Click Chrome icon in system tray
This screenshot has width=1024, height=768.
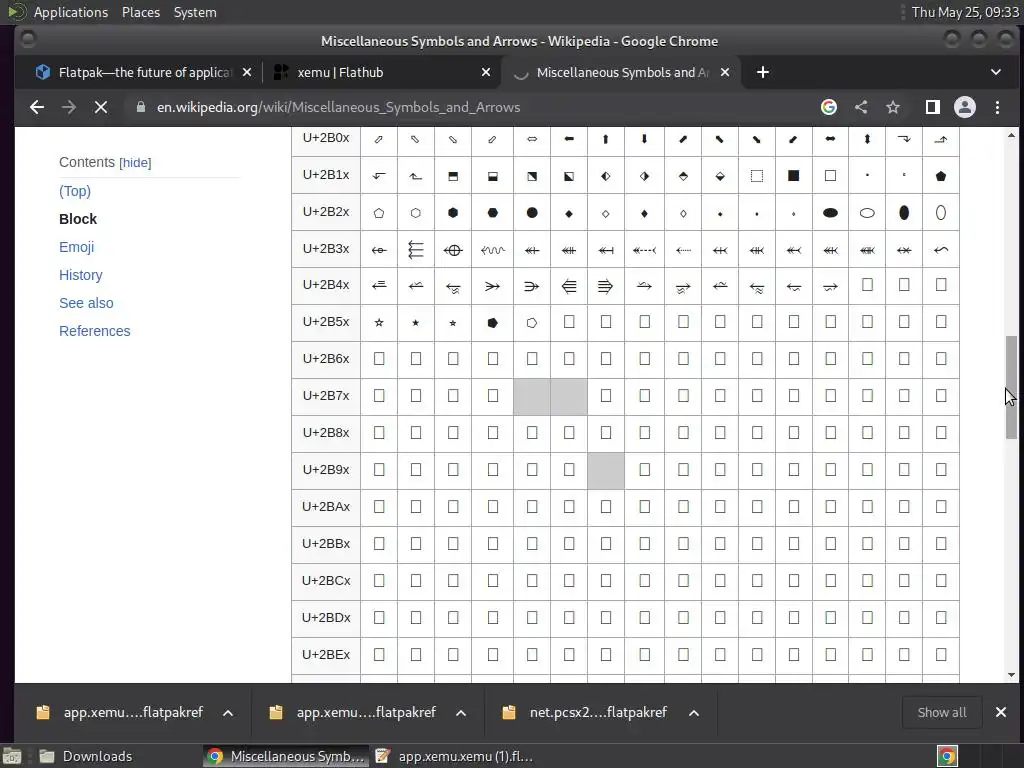(947, 756)
